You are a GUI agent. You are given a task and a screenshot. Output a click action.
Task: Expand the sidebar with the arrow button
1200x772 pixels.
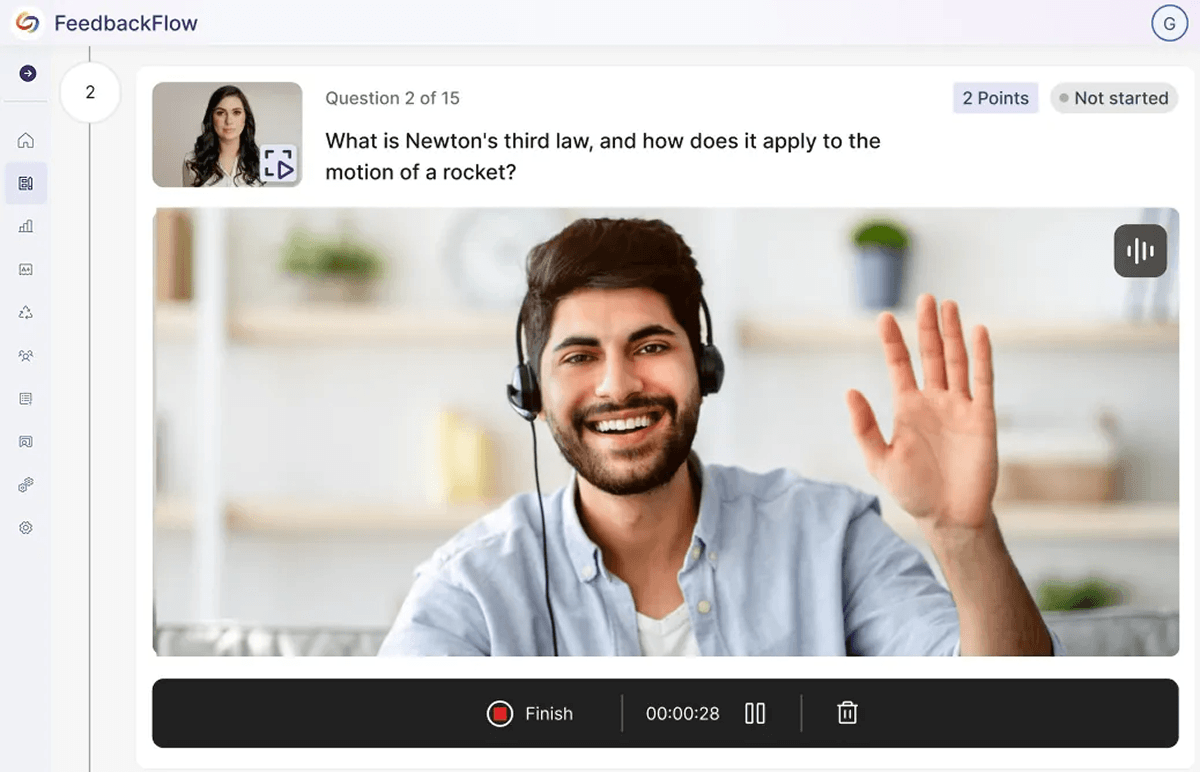[x=27, y=73]
